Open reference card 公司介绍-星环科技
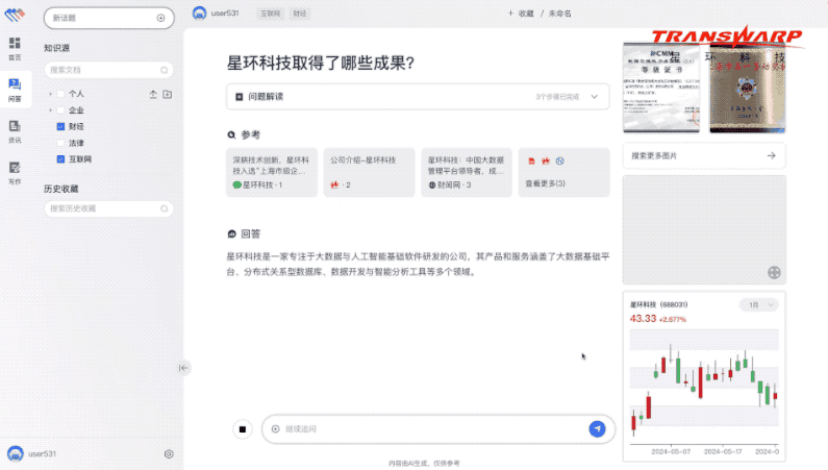This screenshot has height=470, width=828. (369, 172)
